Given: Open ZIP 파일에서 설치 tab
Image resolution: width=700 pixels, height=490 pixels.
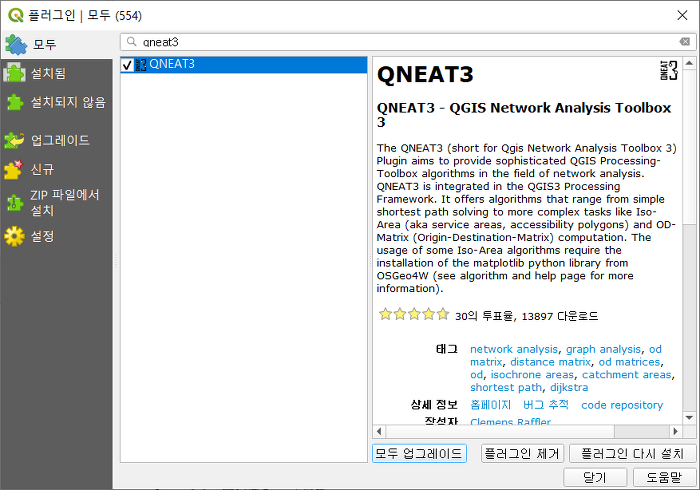Looking at the screenshot, I should pyautogui.click(x=57, y=203).
